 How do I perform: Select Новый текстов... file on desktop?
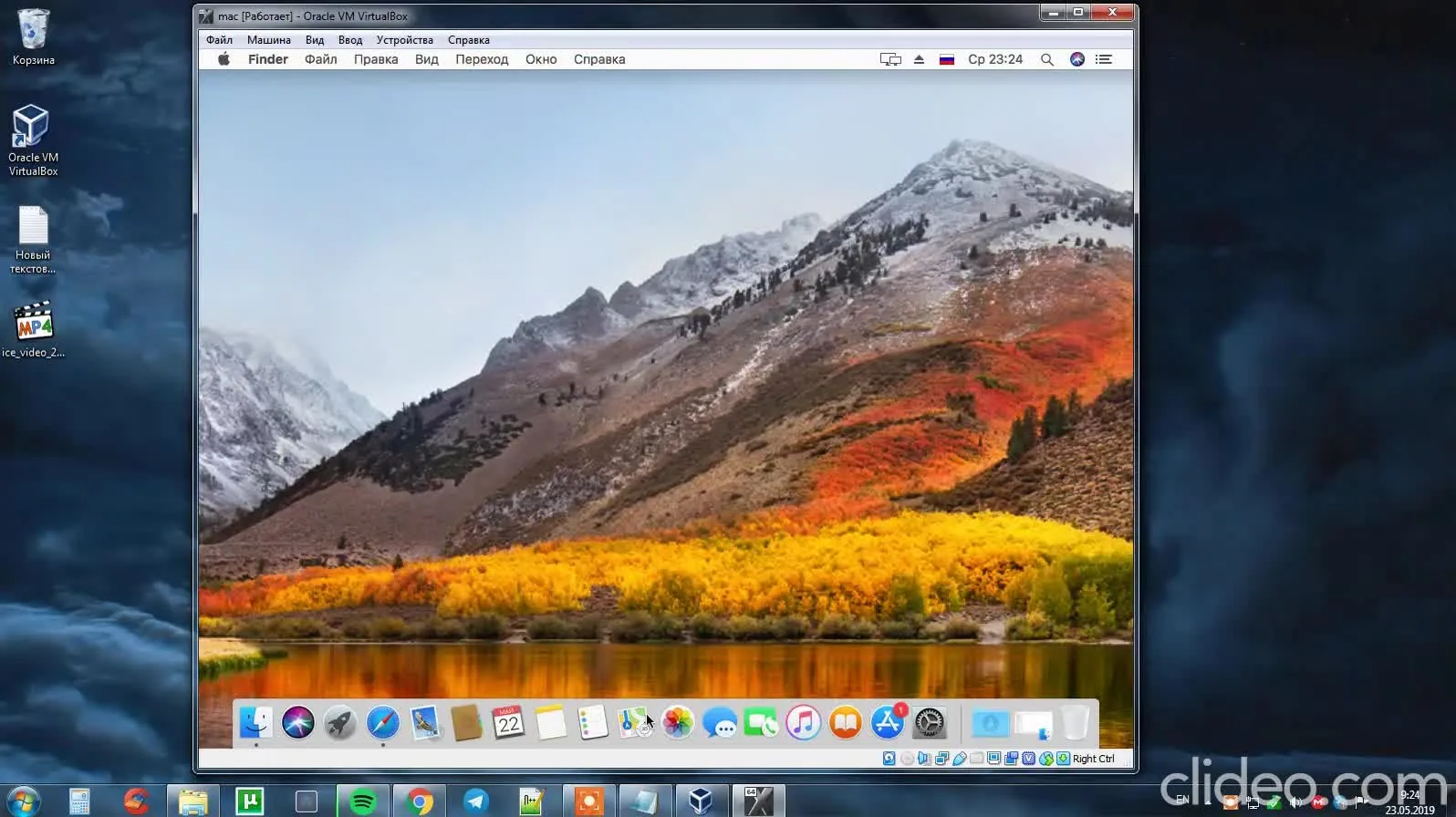click(x=33, y=240)
